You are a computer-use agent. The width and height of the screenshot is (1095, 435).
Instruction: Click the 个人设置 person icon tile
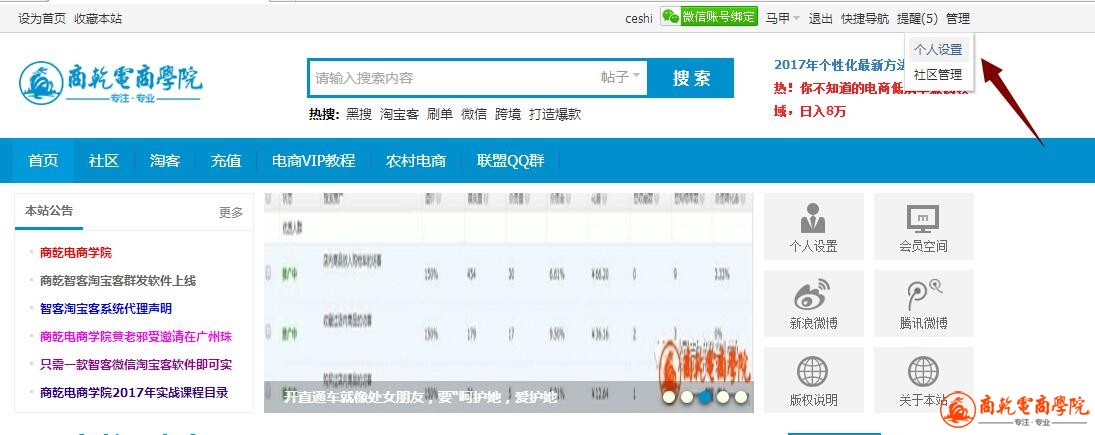813,226
